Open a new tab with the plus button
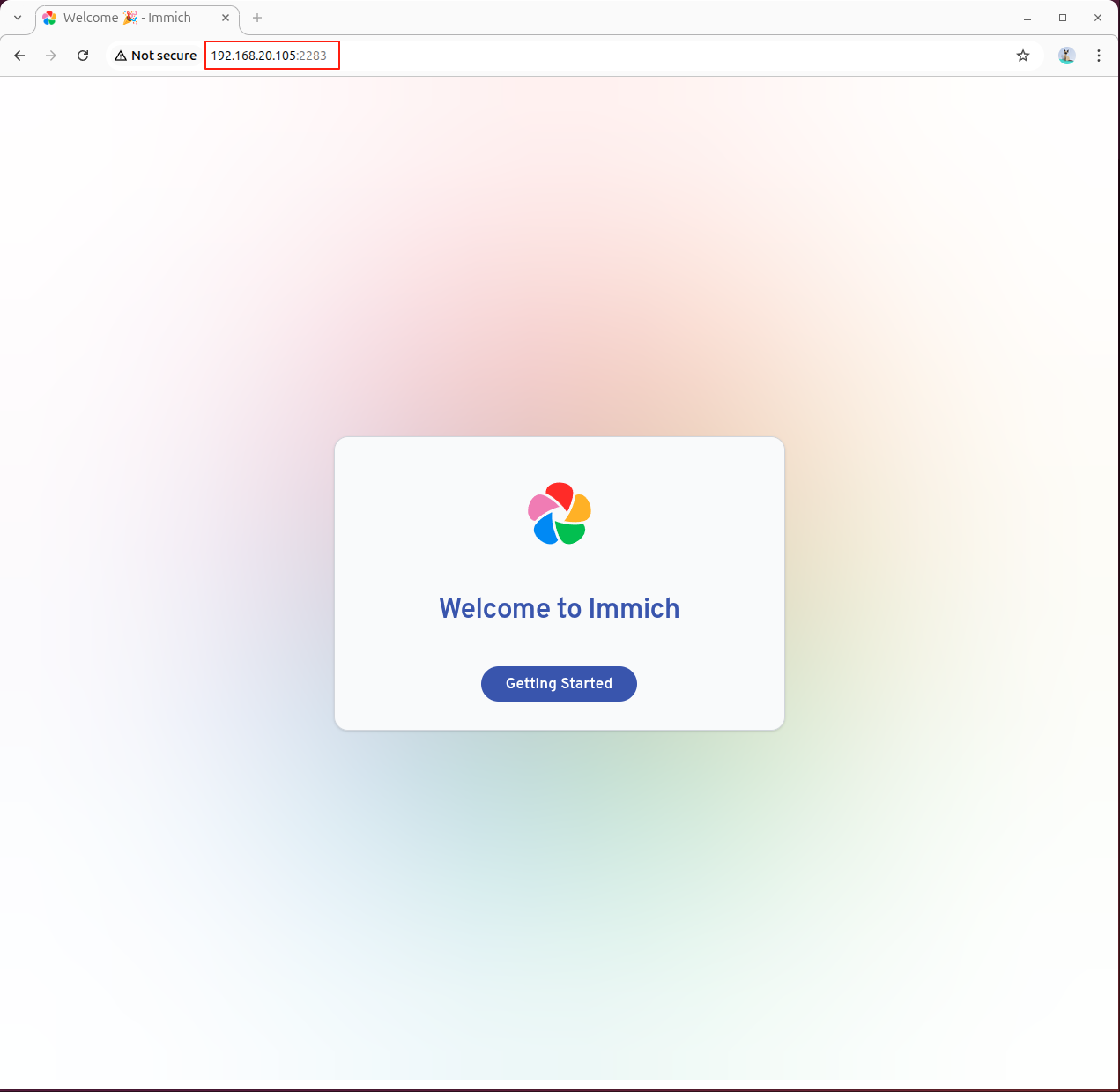The width and height of the screenshot is (1120, 1092). 257,18
